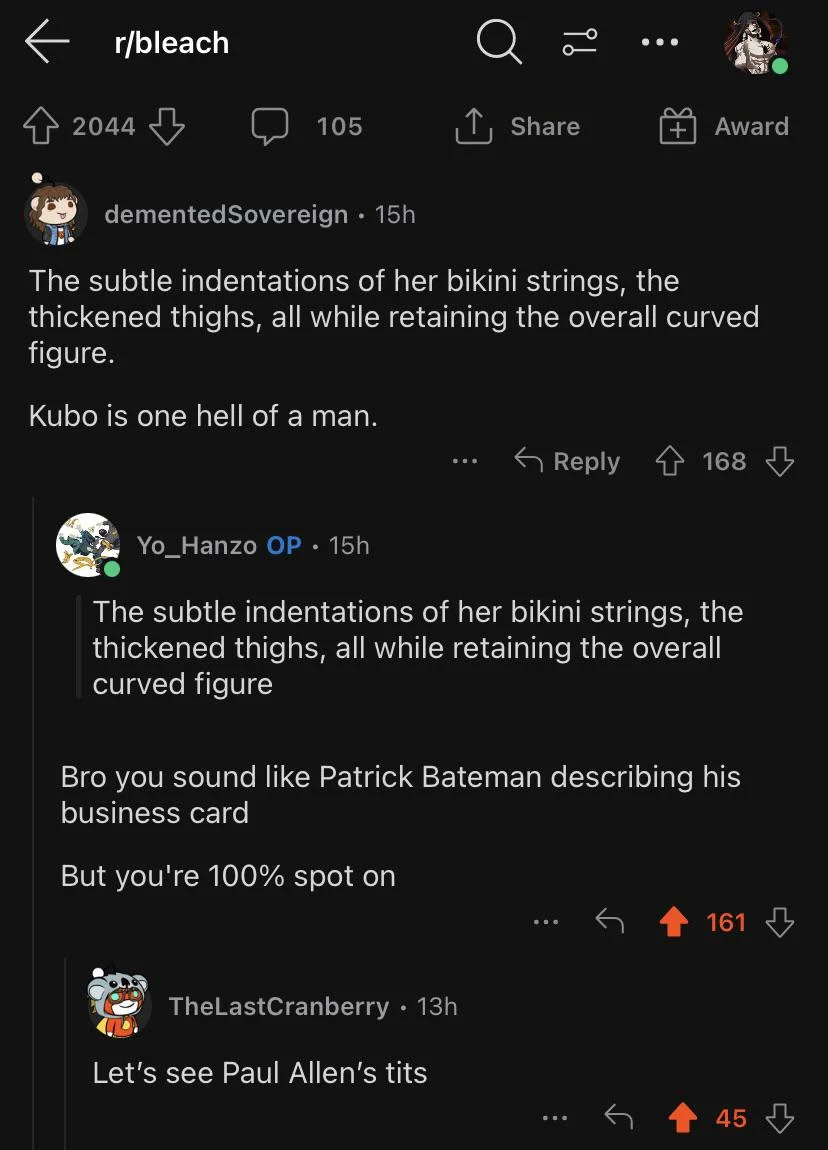Open the comment sort options icon

[x=580, y=42]
